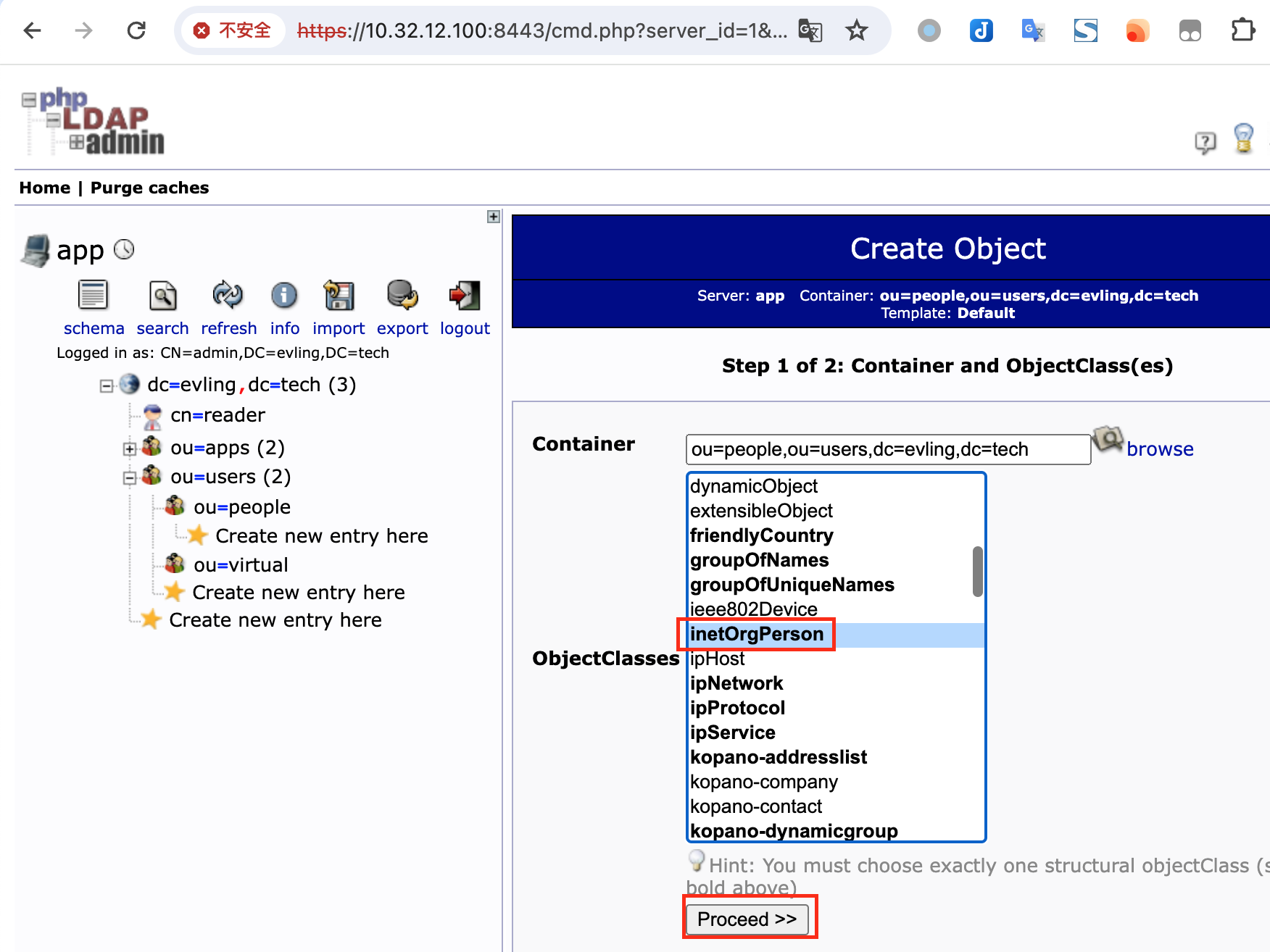Select ieee802Device in list
The height and width of the screenshot is (952, 1270).
coord(836,609)
